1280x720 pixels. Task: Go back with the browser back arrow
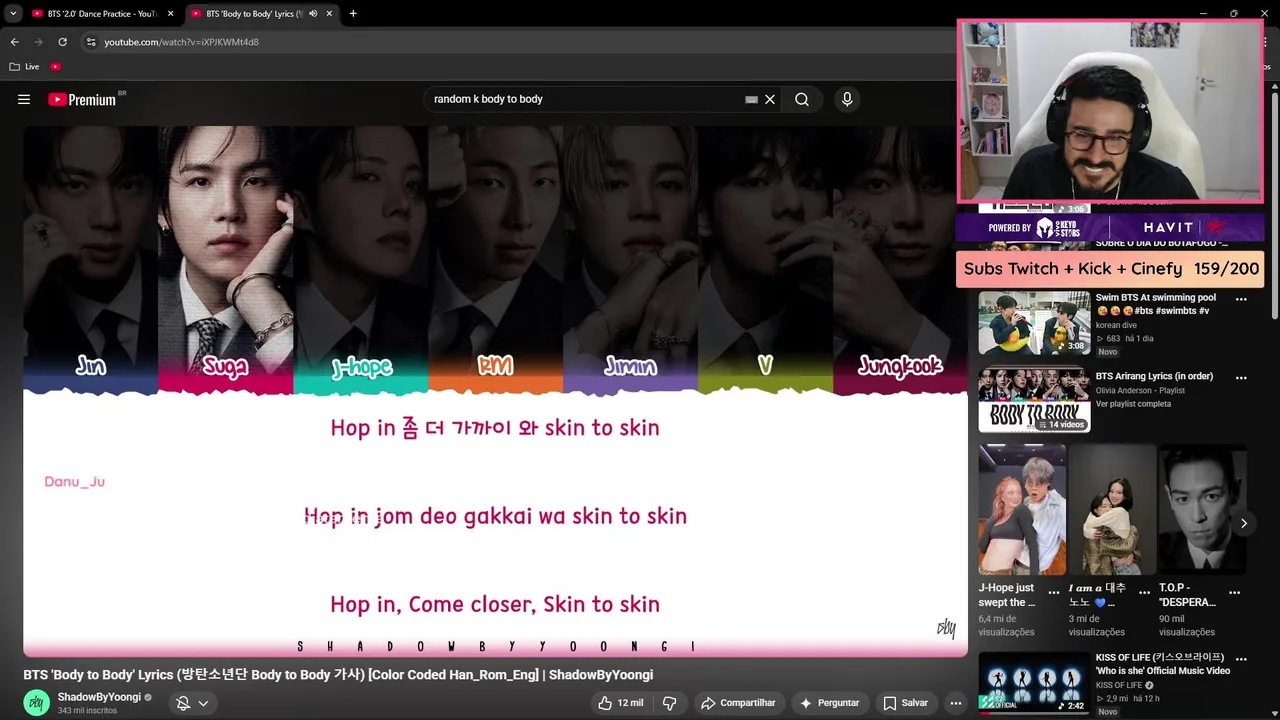point(14,42)
